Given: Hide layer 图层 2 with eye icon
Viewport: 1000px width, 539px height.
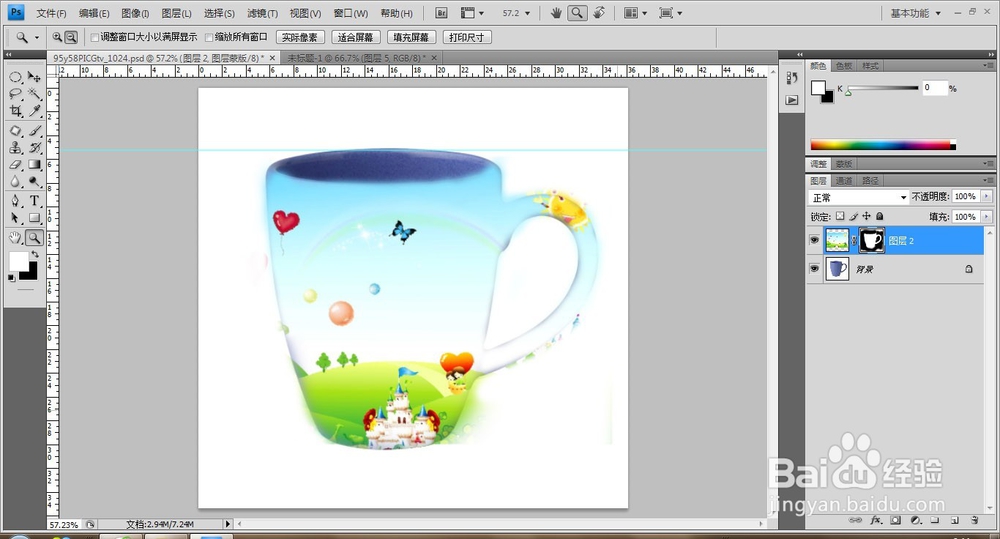Looking at the screenshot, I should pos(814,240).
